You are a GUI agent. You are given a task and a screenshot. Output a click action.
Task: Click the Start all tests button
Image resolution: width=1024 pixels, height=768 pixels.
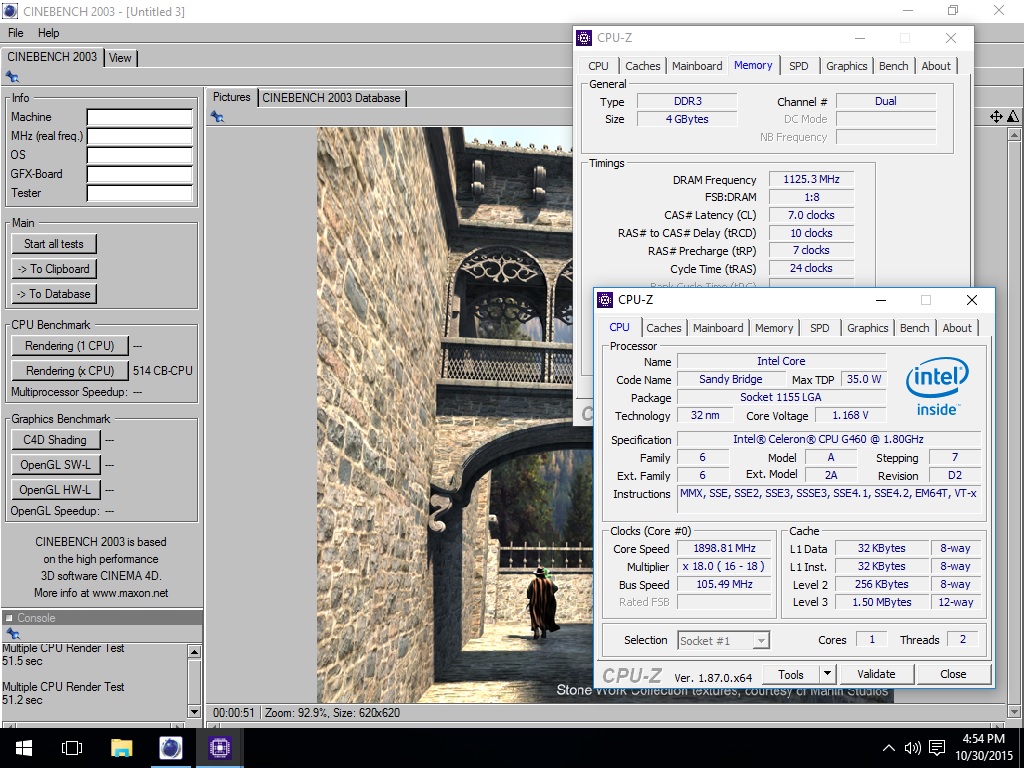(x=54, y=244)
